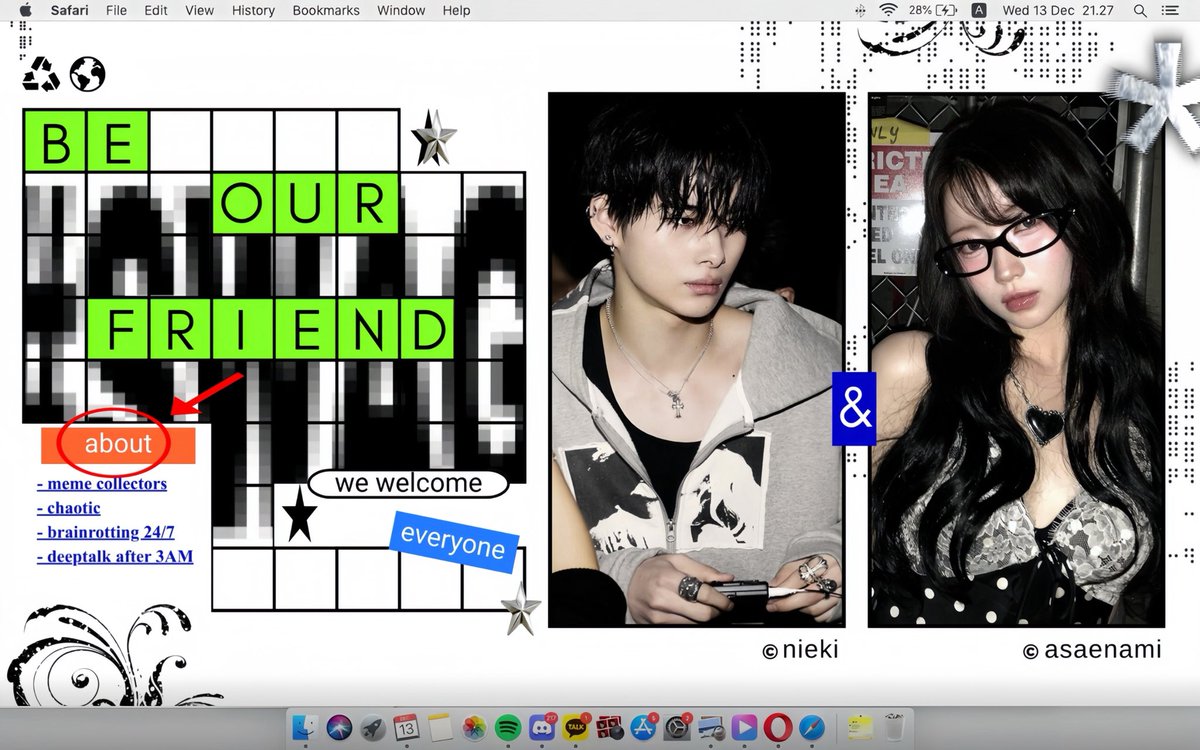1200x750 pixels.
Task: Open System Preferences from the Dock
Action: (x=679, y=726)
